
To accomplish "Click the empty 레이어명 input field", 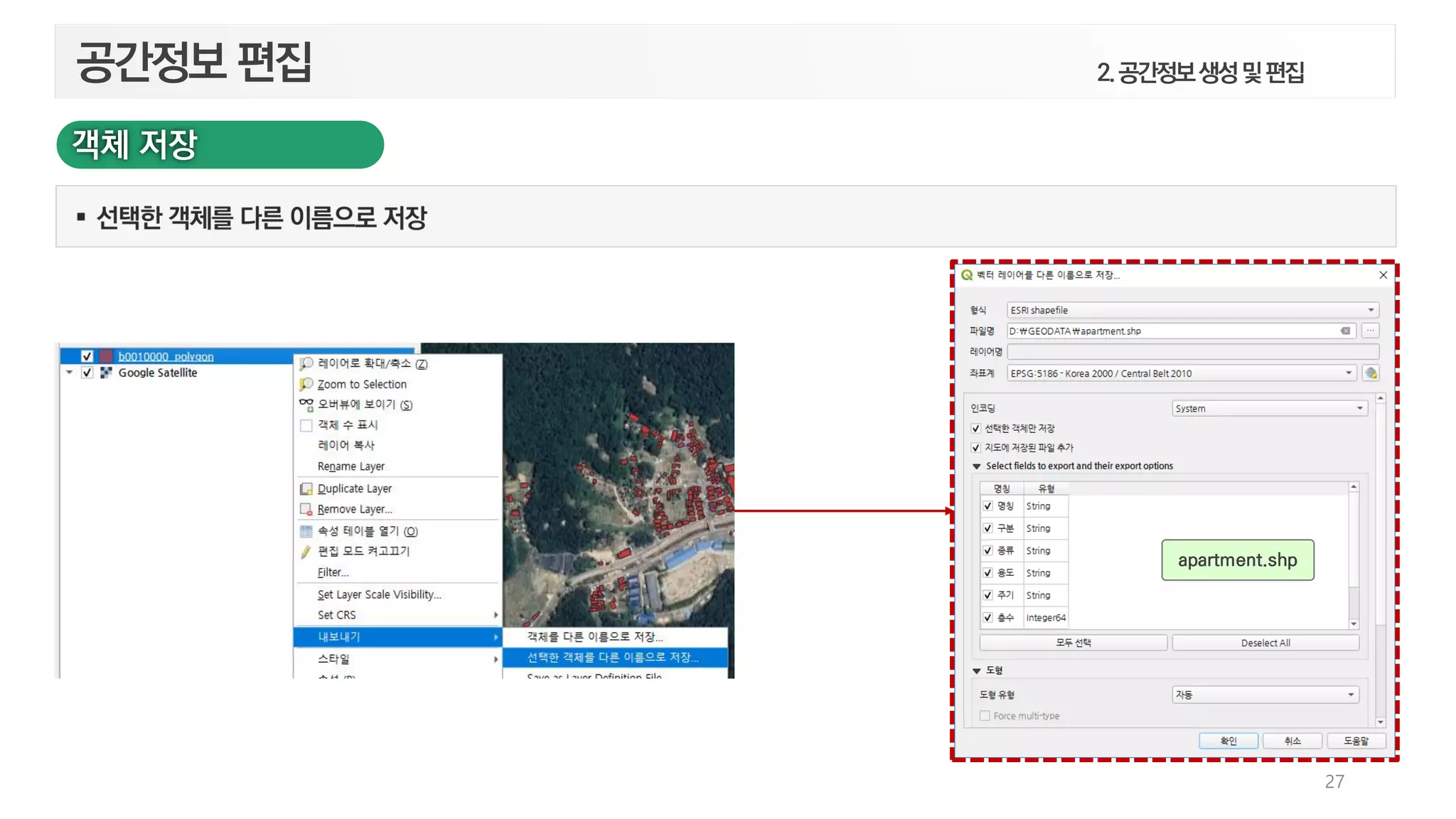I will click(x=1192, y=352).
